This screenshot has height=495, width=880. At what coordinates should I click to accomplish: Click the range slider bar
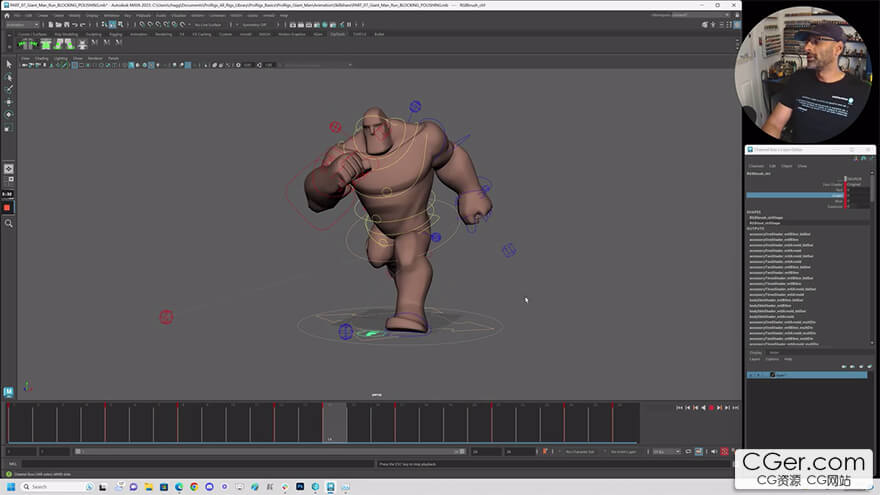click(271, 451)
